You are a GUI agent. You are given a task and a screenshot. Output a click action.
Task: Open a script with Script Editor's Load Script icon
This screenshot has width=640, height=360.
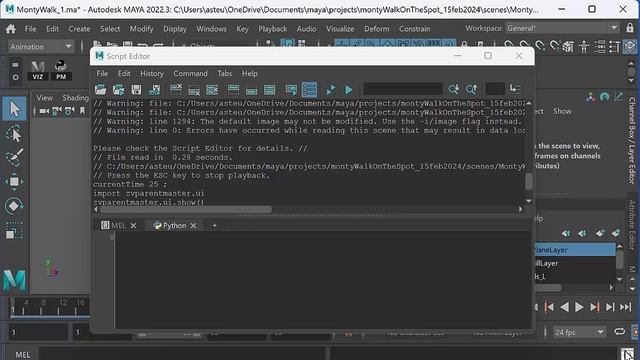click(x=100, y=89)
